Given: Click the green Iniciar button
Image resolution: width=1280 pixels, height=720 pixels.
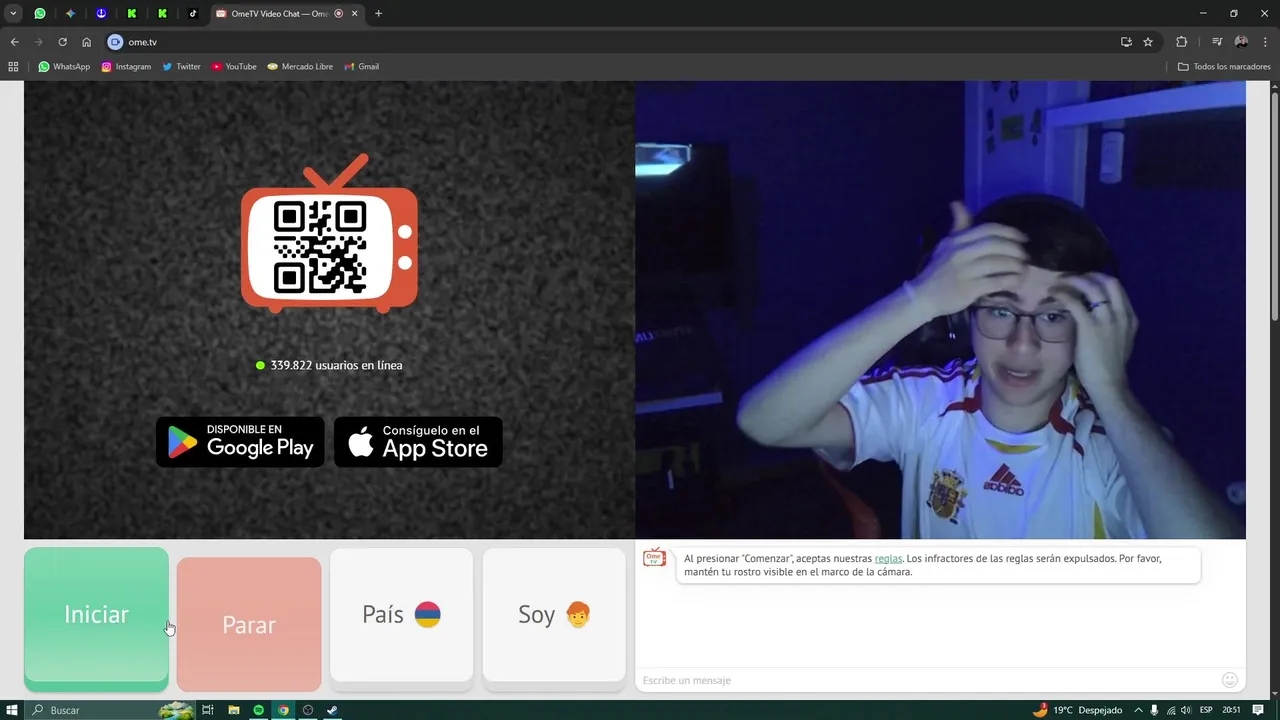Looking at the screenshot, I should [x=96, y=618].
